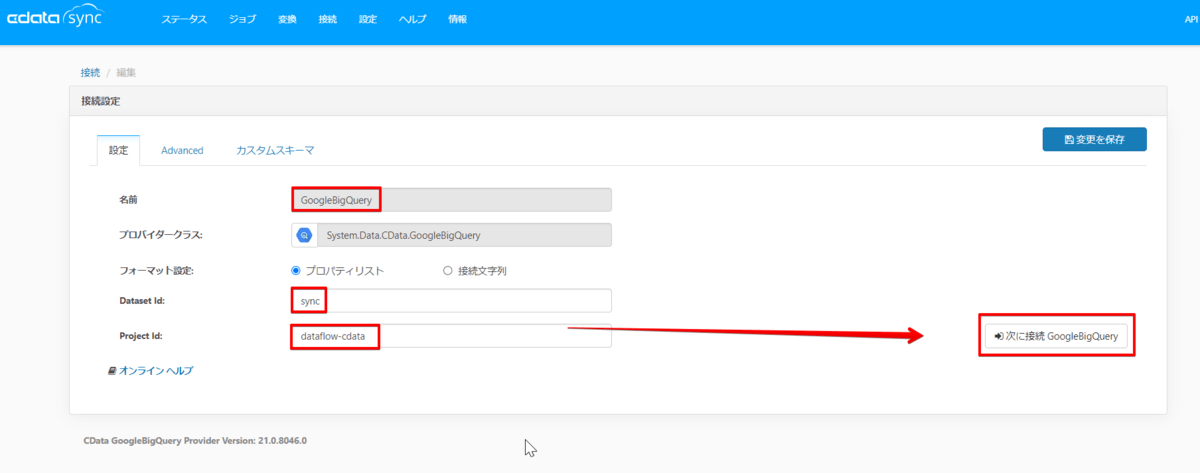Click the 次に接続 GoogleBigQuery button

(1057, 338)
